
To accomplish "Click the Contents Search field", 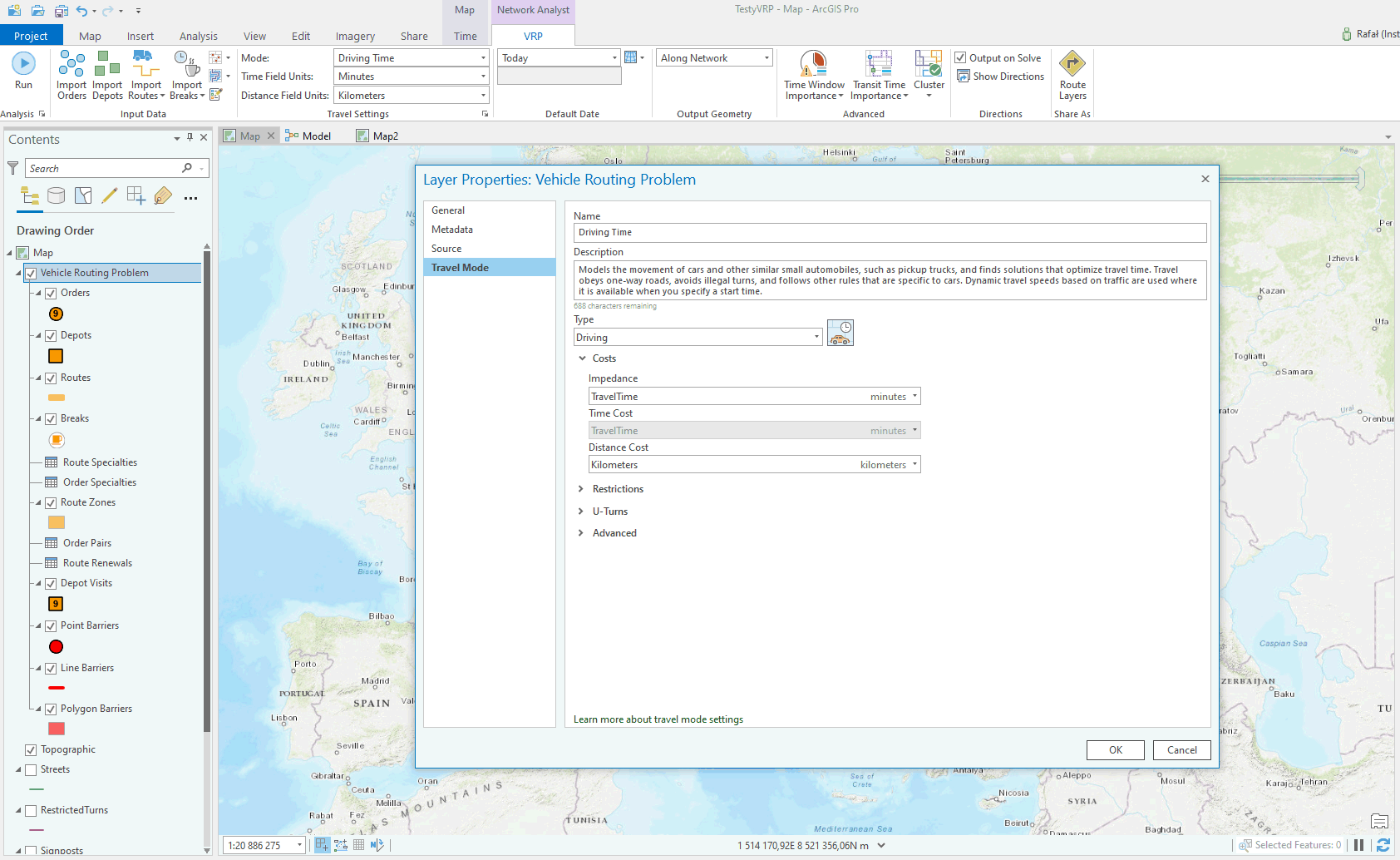I will tap(104, 168).
